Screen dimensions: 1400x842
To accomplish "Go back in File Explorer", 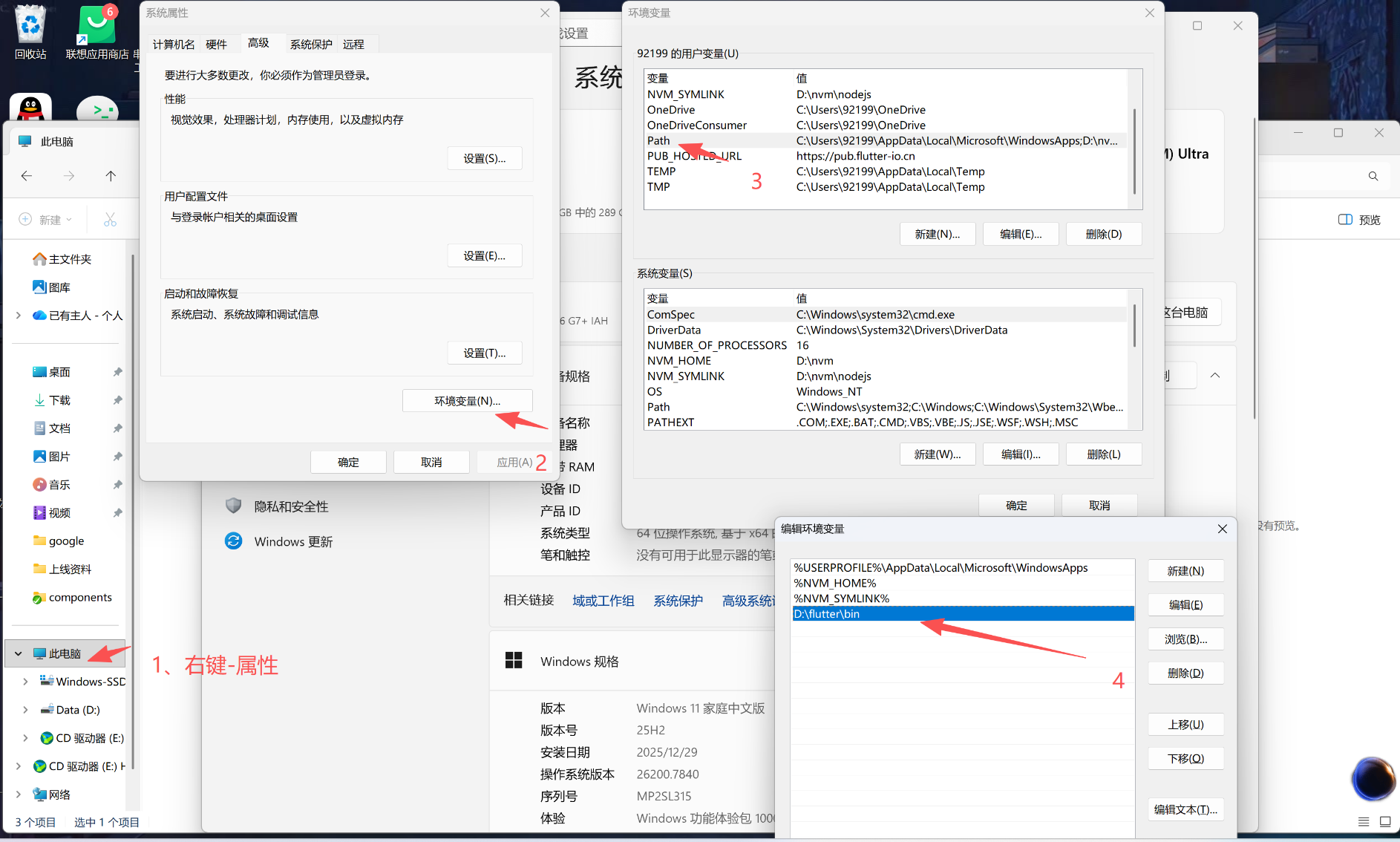I will tap(27, 176).
